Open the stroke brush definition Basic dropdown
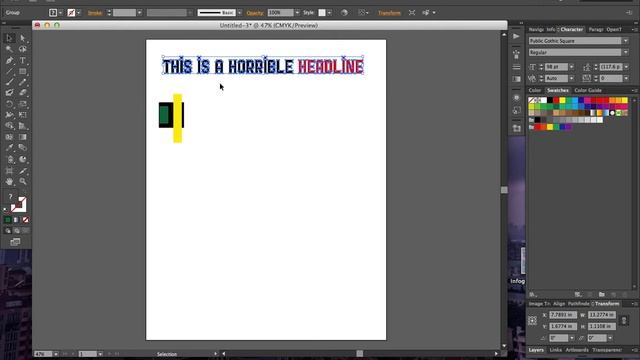Screen dimensions: 640x360 coord(240,13)
